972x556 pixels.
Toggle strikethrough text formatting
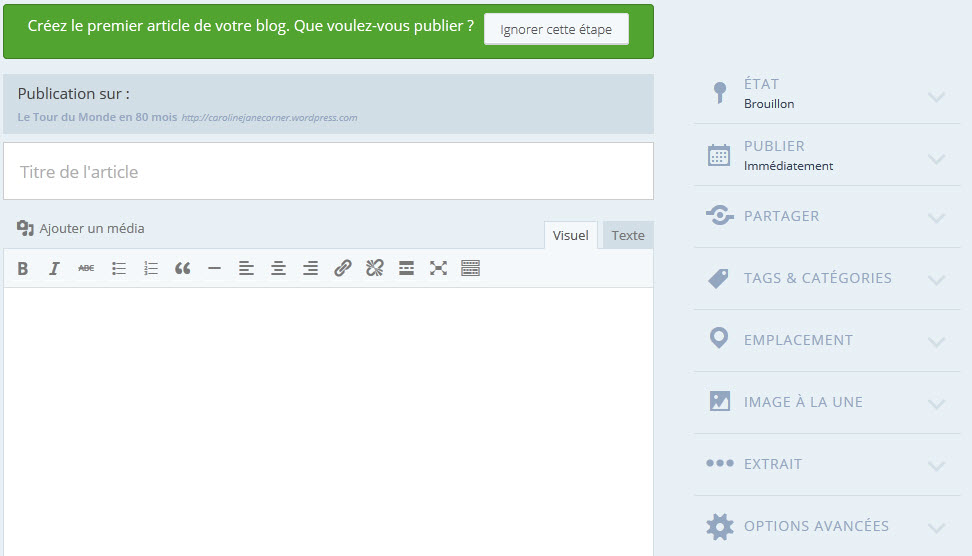(x=87, y=268)
